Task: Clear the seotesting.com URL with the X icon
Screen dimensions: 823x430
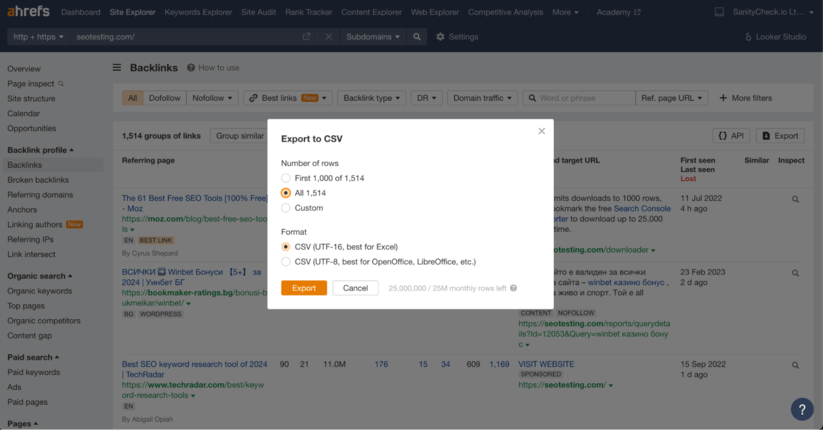Action: click(328, 37)
